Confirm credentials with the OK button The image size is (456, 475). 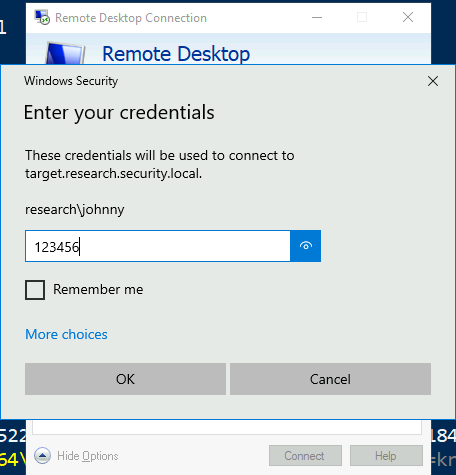click(x=125, y=379)
